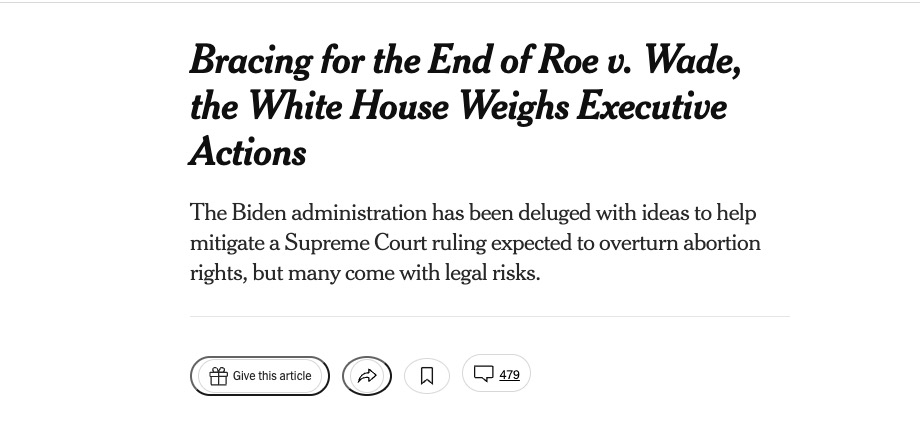Click the "Give this article" label
Viewport: 920px width, 421px height.
pos(272,376)
